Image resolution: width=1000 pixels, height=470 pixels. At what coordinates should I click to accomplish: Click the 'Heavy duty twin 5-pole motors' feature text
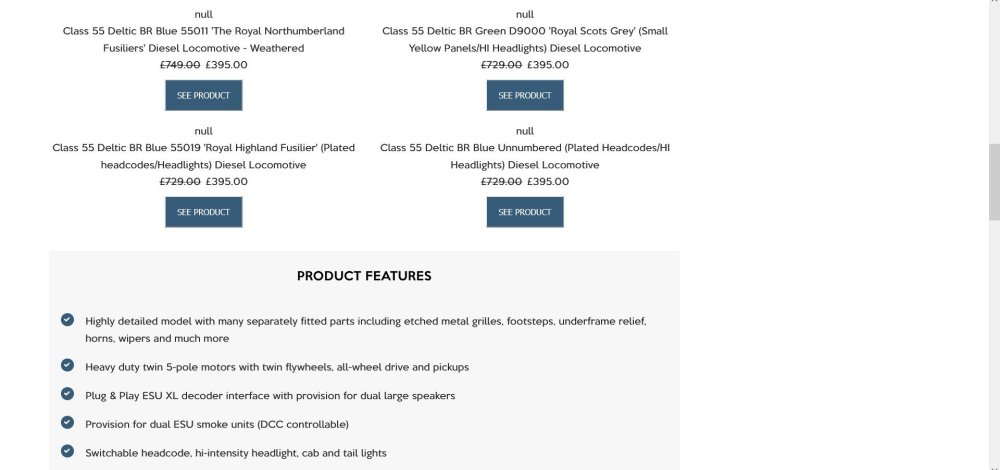click(x=277, y=367)
